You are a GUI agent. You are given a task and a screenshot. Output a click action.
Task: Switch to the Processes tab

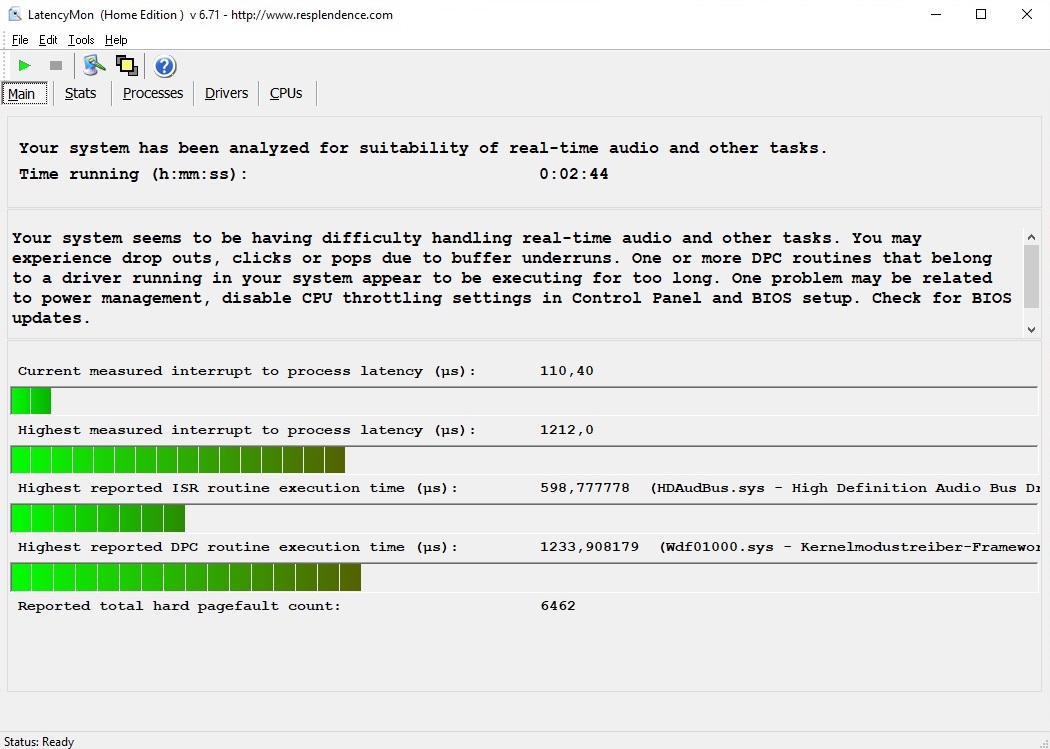[x=153, y=93]
